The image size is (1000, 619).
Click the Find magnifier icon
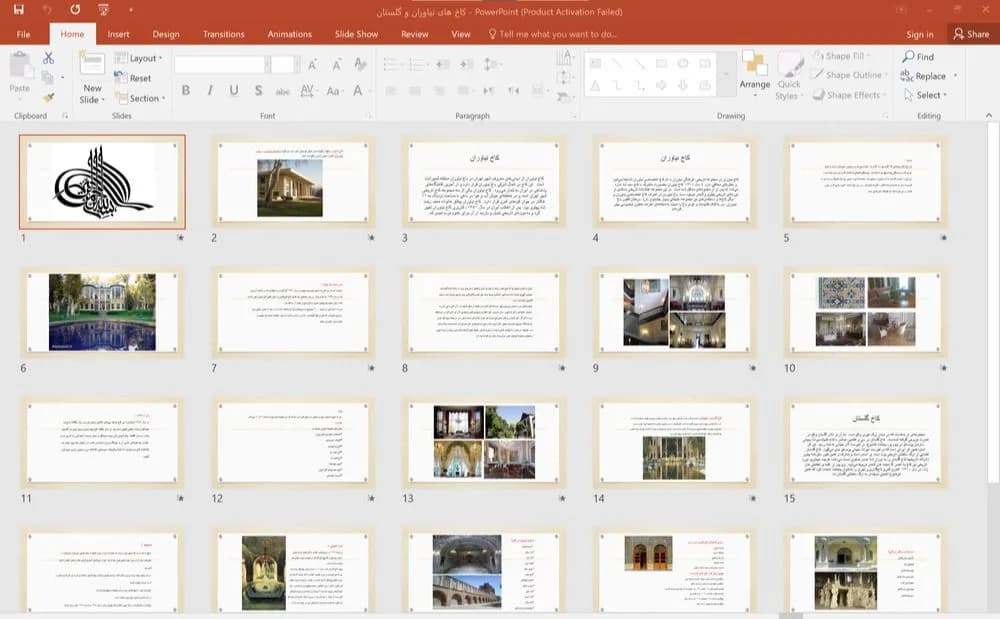coord(908,57)
